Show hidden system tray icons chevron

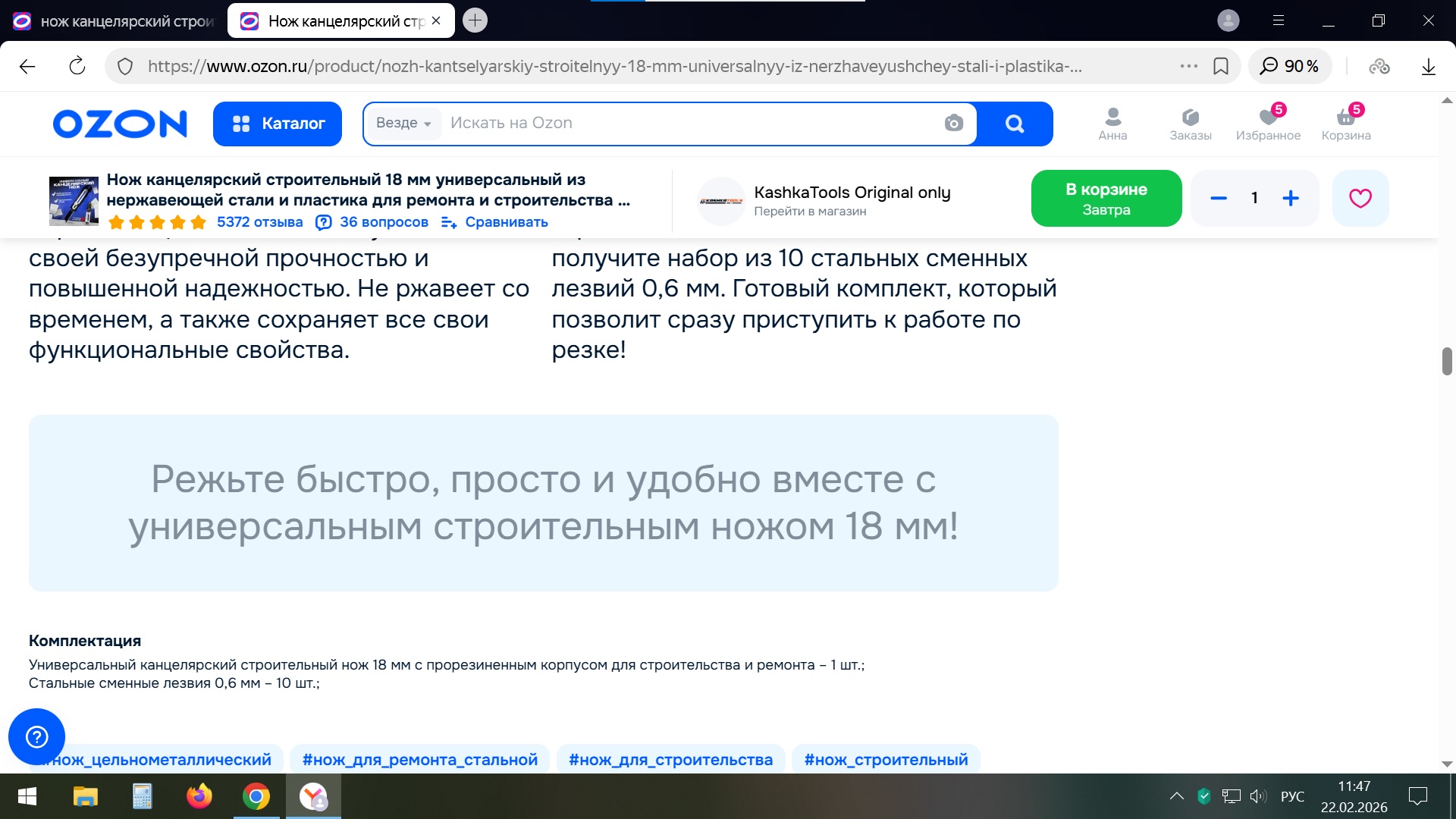coord(1176,796)
